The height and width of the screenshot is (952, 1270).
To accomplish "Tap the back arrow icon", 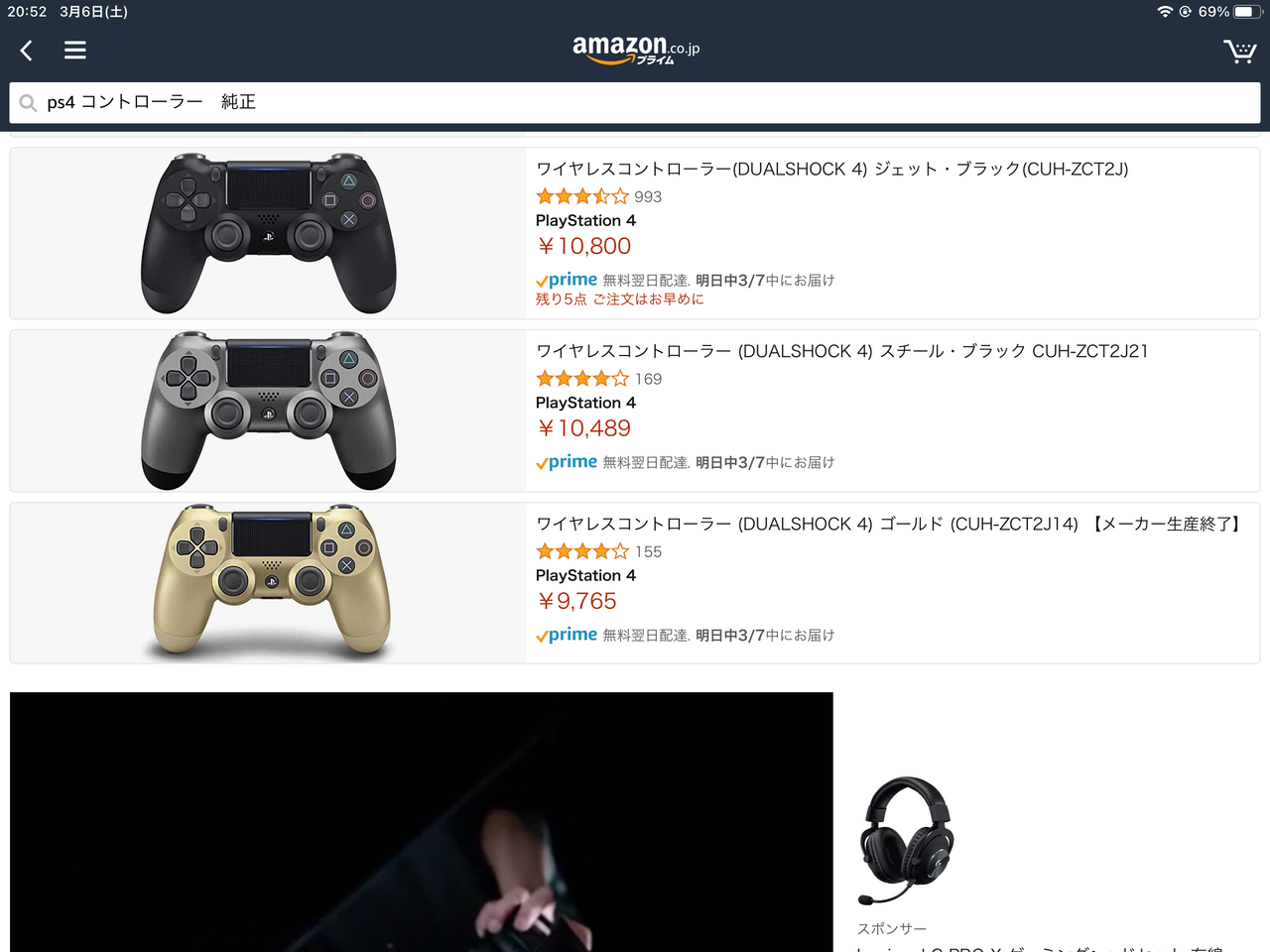I will tap(27, 51).
